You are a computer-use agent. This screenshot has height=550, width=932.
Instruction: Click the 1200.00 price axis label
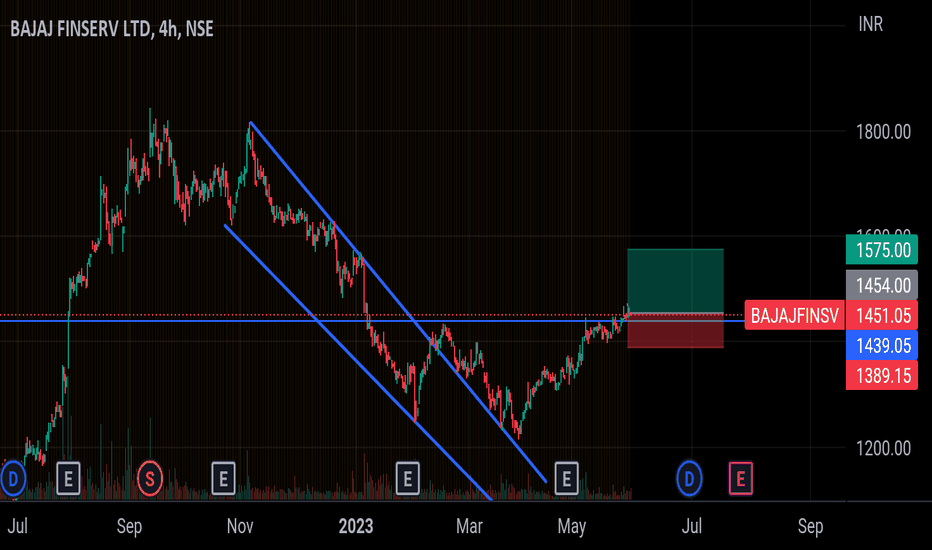click(883, 448)
